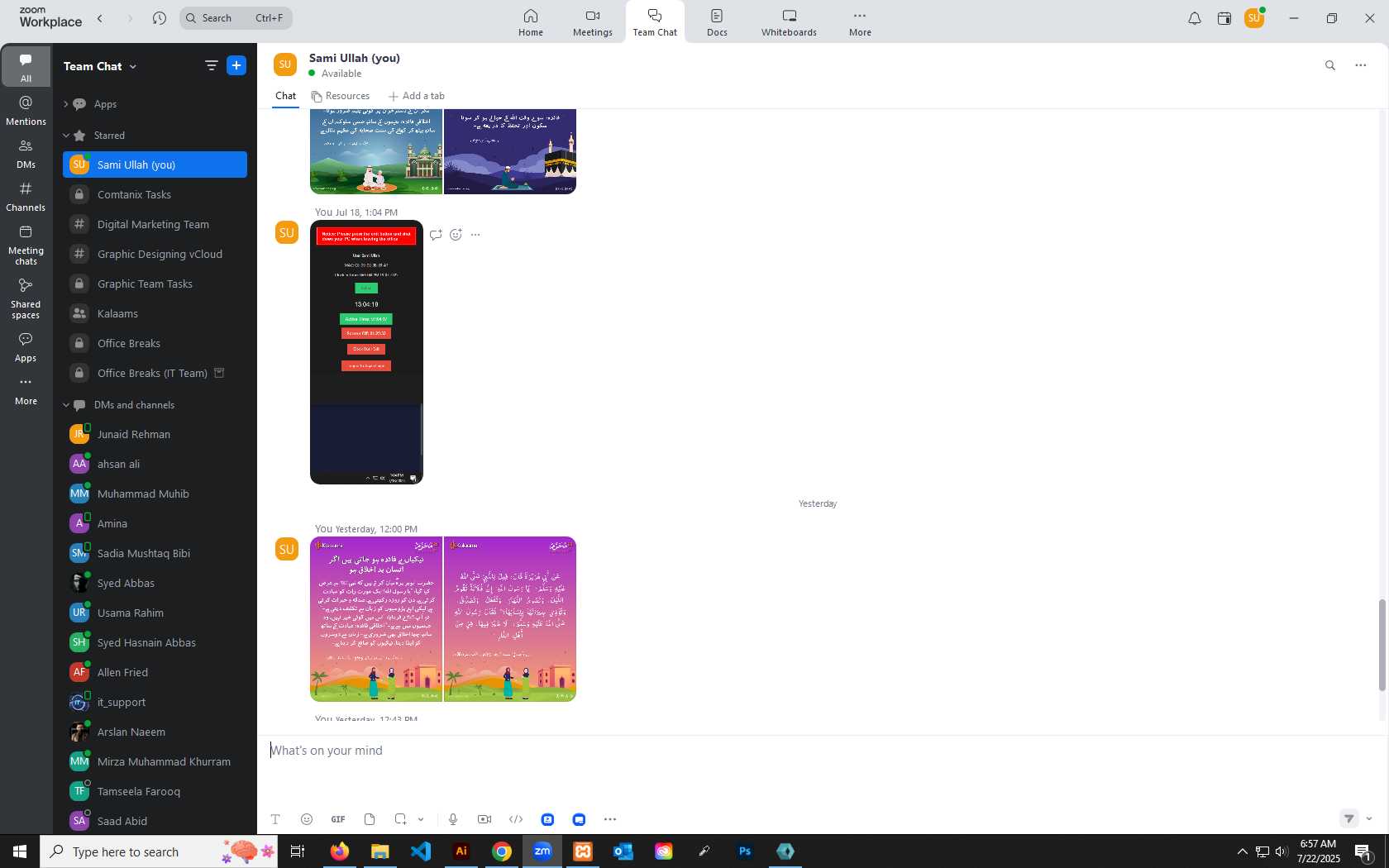The width and height of the screenshot is (1389, 868).
Task: Open the top More menu
Action: 860,22
